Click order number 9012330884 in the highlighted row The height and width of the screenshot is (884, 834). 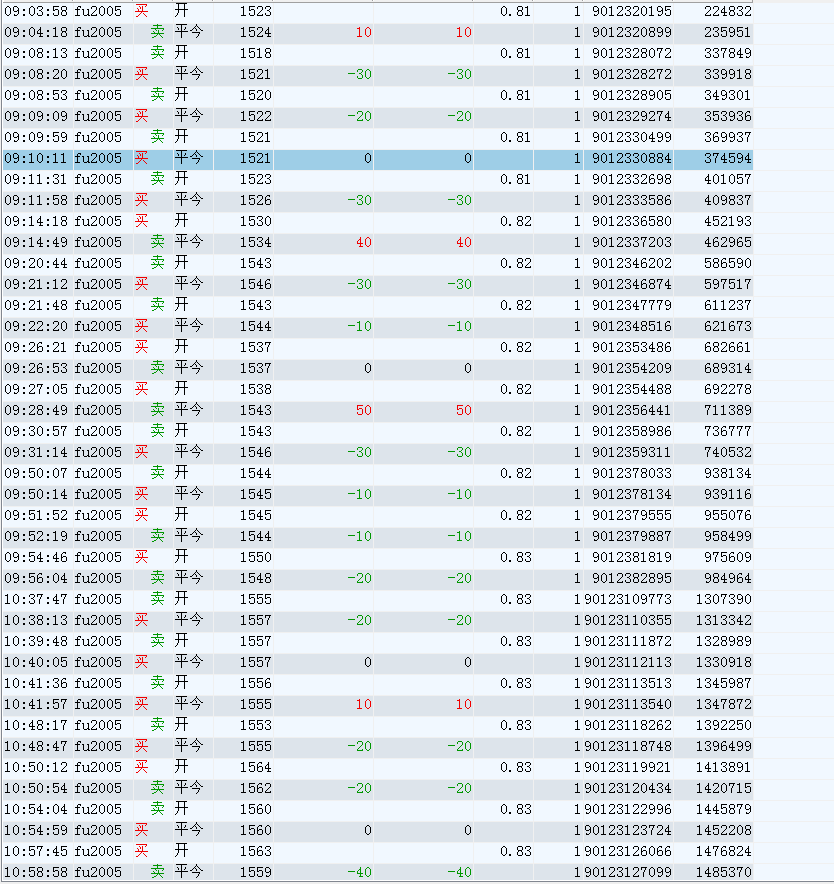(632, 158)
